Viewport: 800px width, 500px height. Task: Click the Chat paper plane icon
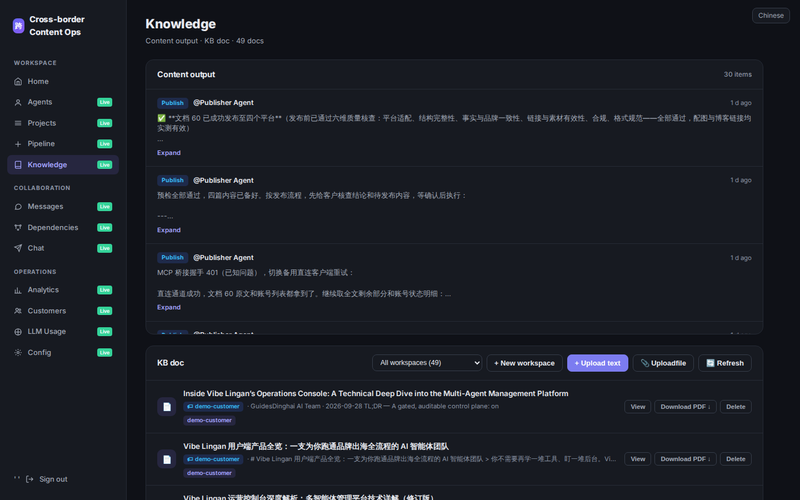tap(18, 248)
